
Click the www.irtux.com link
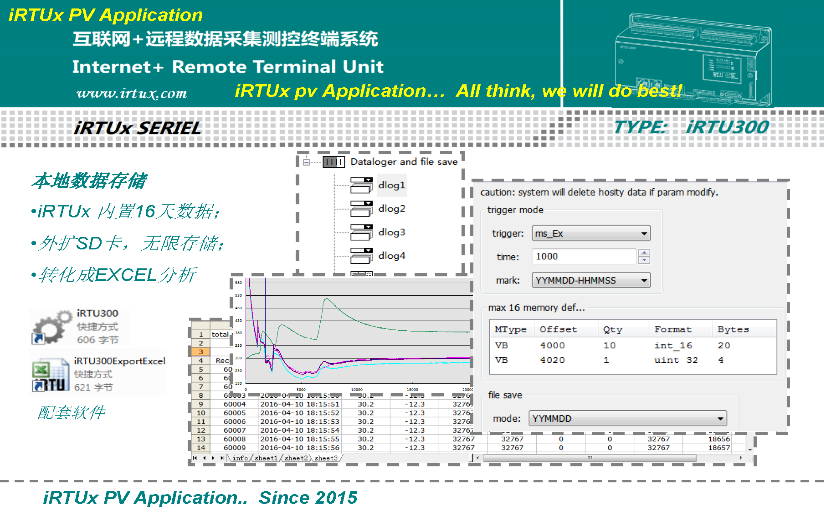(x=131, y=93)
